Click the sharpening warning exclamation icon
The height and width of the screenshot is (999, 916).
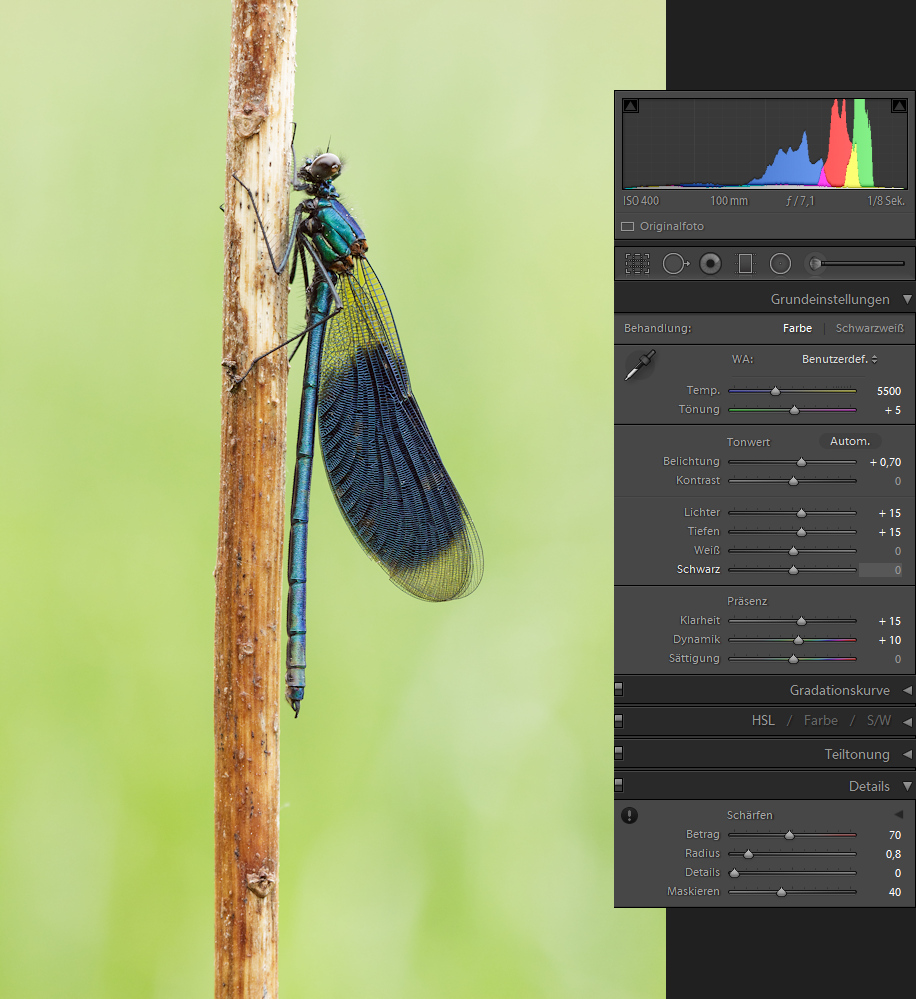click(x=629, y=815)
